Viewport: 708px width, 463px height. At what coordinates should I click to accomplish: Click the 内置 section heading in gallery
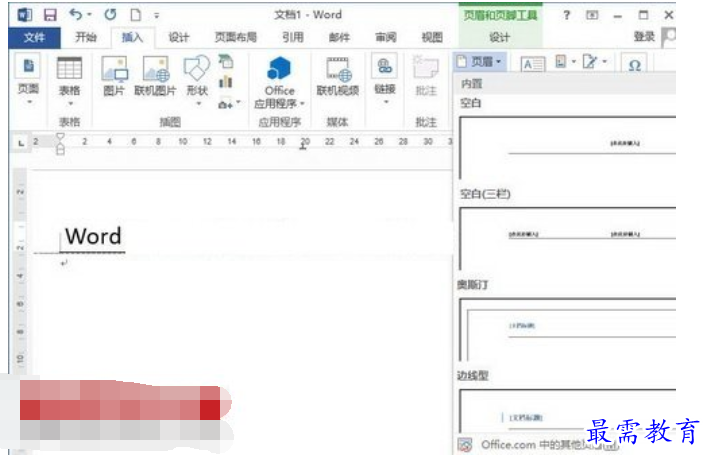[471, 84]
